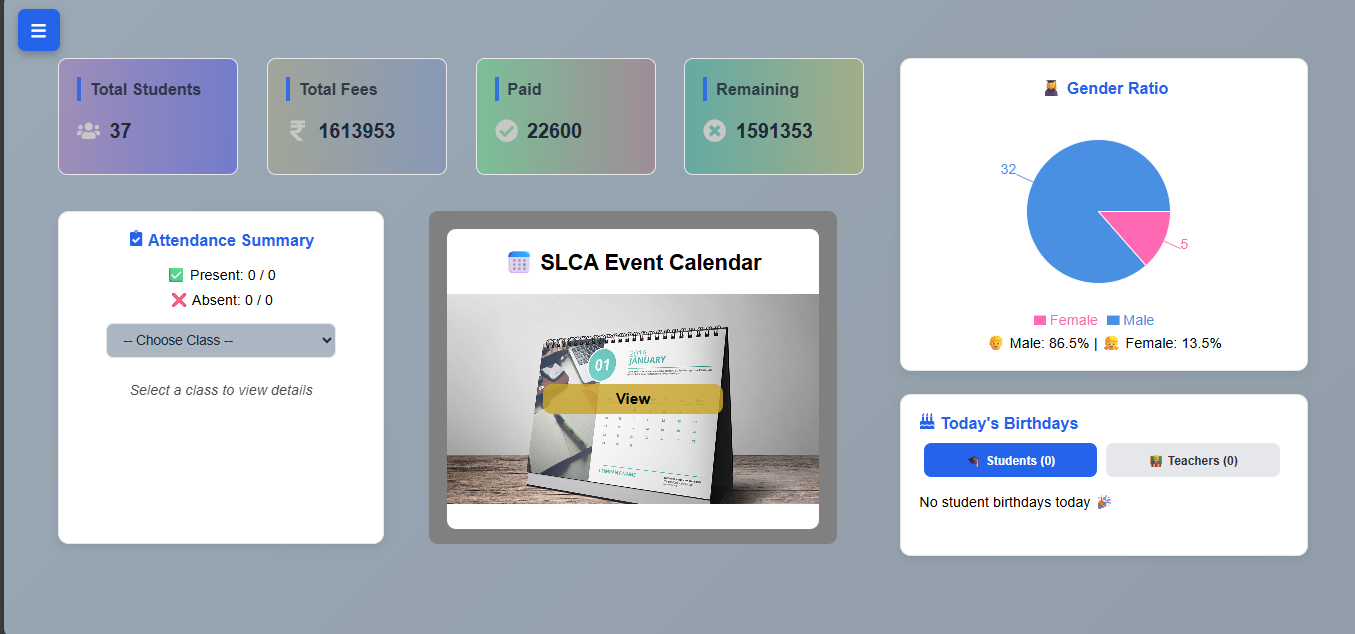
Task: Click the desk calendar image
Action: [633, 399]
